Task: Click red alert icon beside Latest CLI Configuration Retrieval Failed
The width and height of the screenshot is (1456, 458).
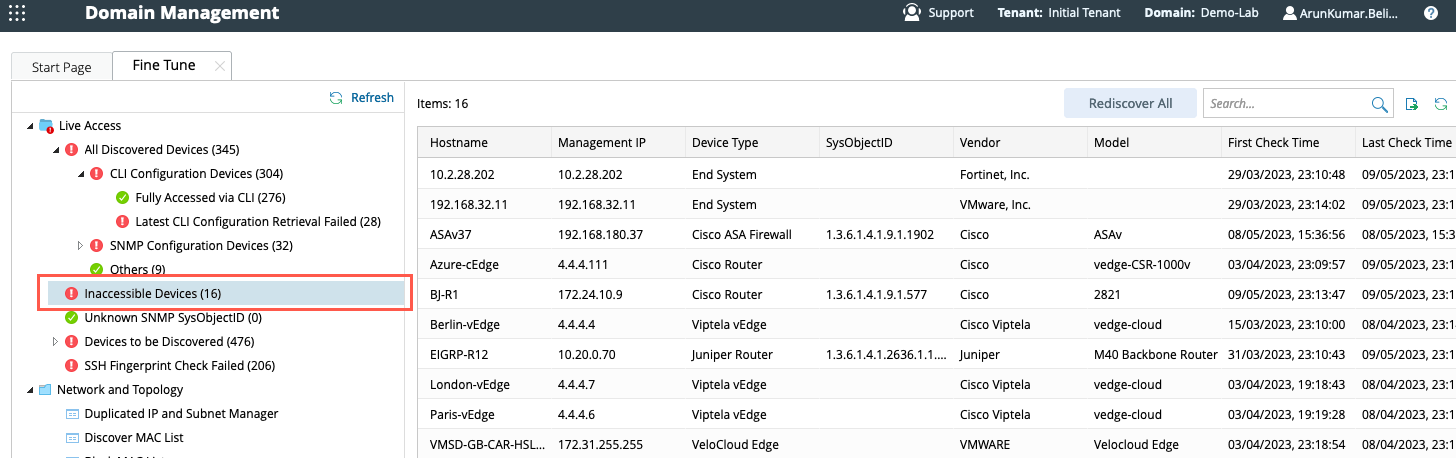Action: (x=122, y=222)
